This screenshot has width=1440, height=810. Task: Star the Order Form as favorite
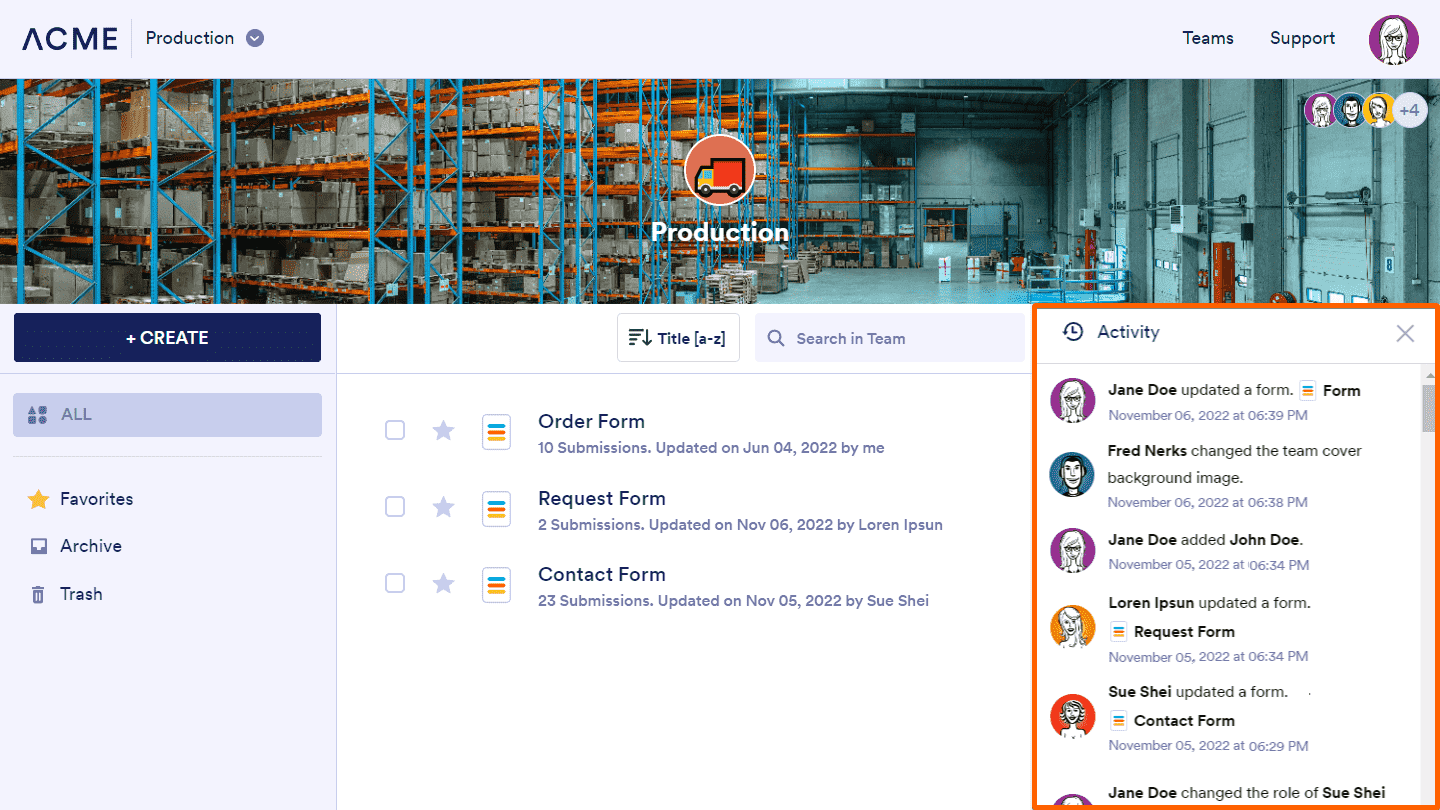click(443, 430)
